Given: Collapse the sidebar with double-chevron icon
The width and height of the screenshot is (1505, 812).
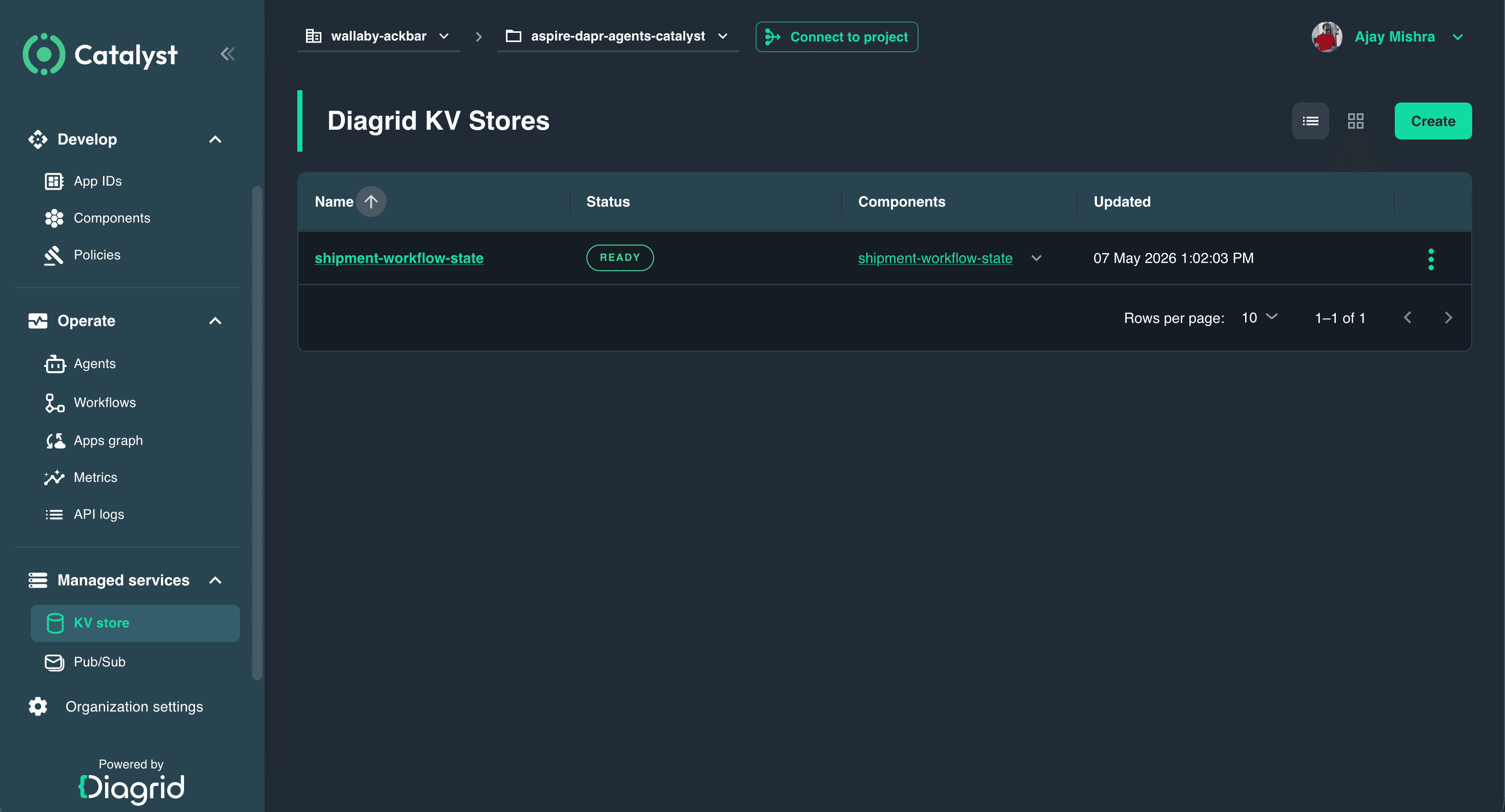Looking at the screenshot, I should pyautogui.click(x=227, y=54).
